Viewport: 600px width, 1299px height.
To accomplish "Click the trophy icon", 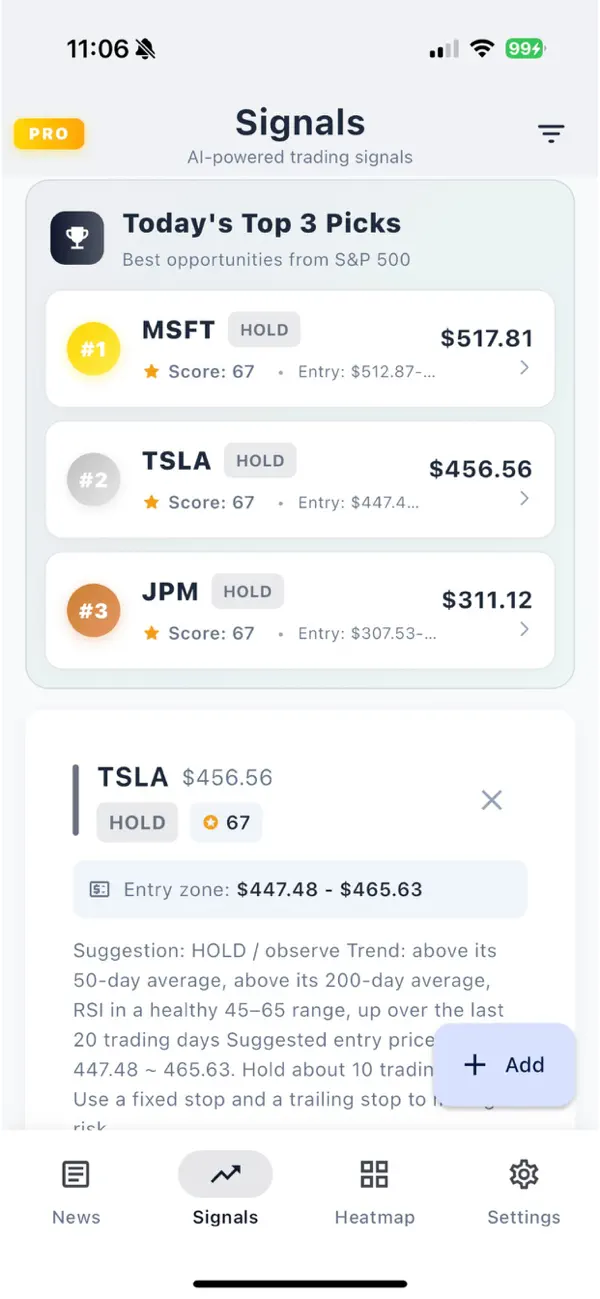I will coord(77,237).
